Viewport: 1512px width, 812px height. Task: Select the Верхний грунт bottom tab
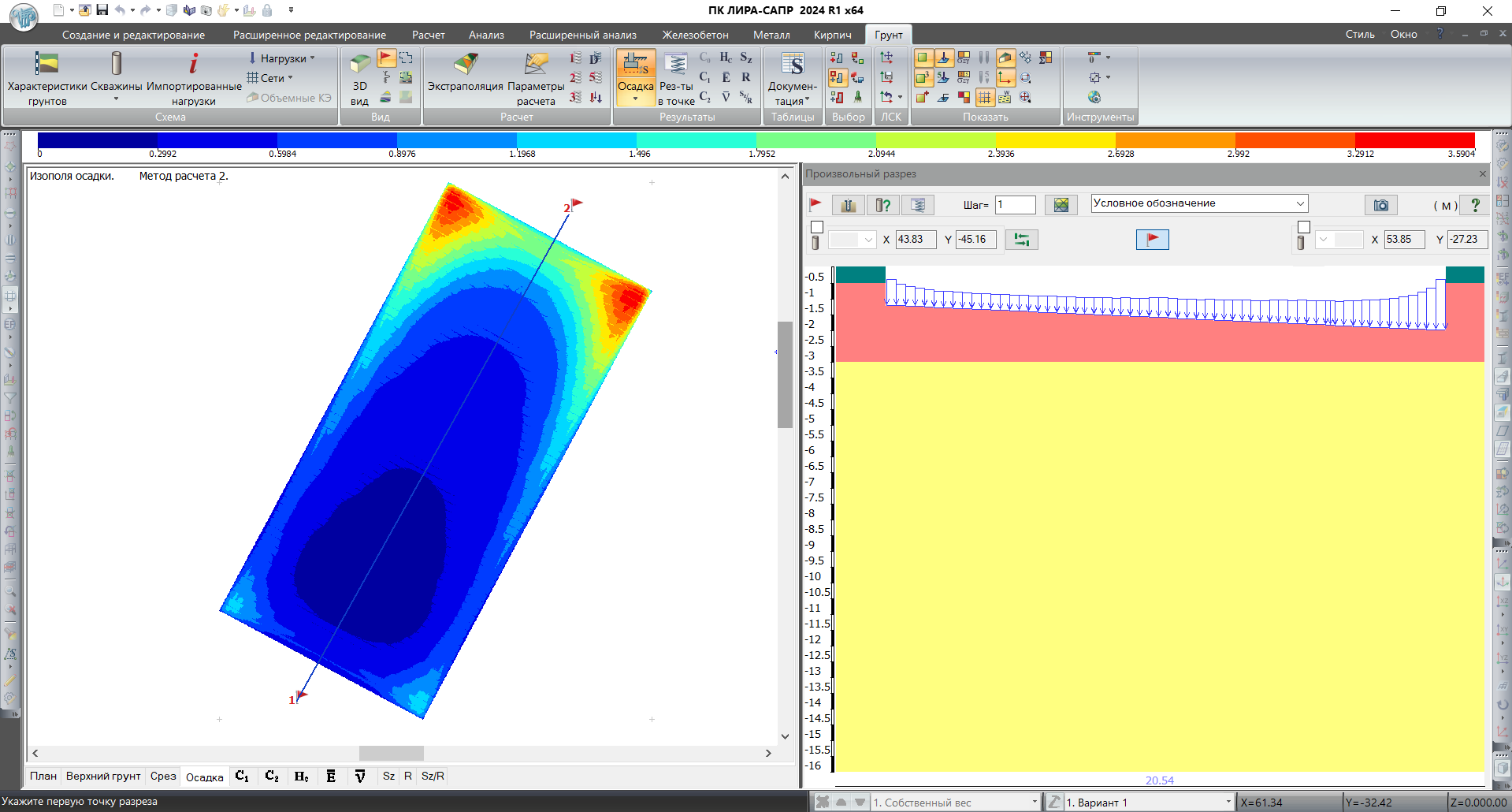[x=103, y=777]
